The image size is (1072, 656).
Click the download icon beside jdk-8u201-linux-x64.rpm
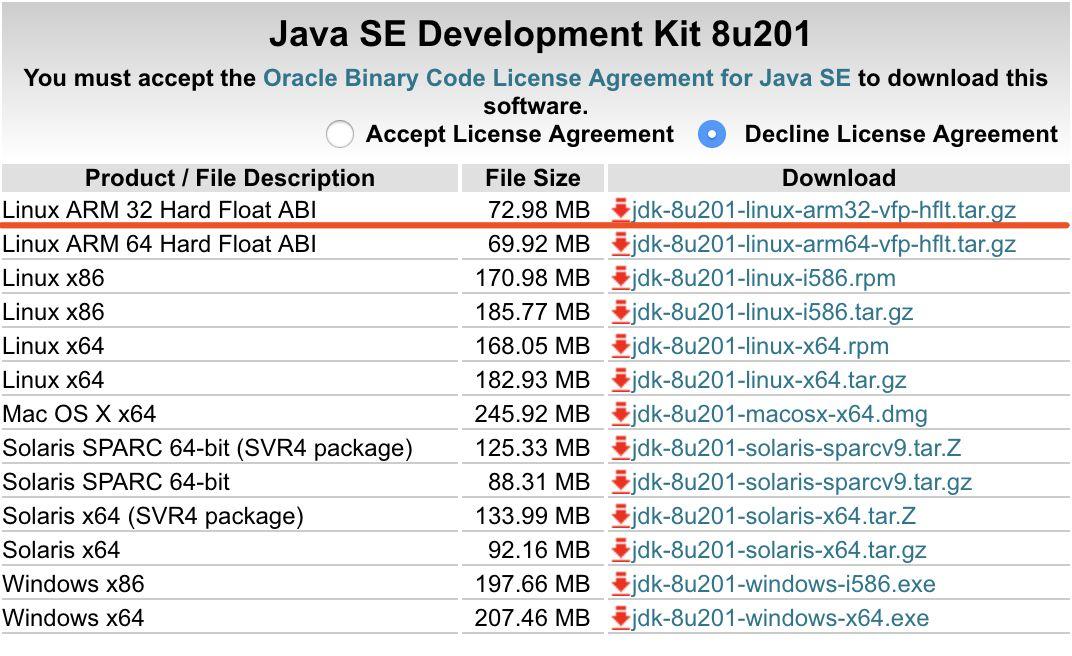pyautogui.click(x=621, y=346)
